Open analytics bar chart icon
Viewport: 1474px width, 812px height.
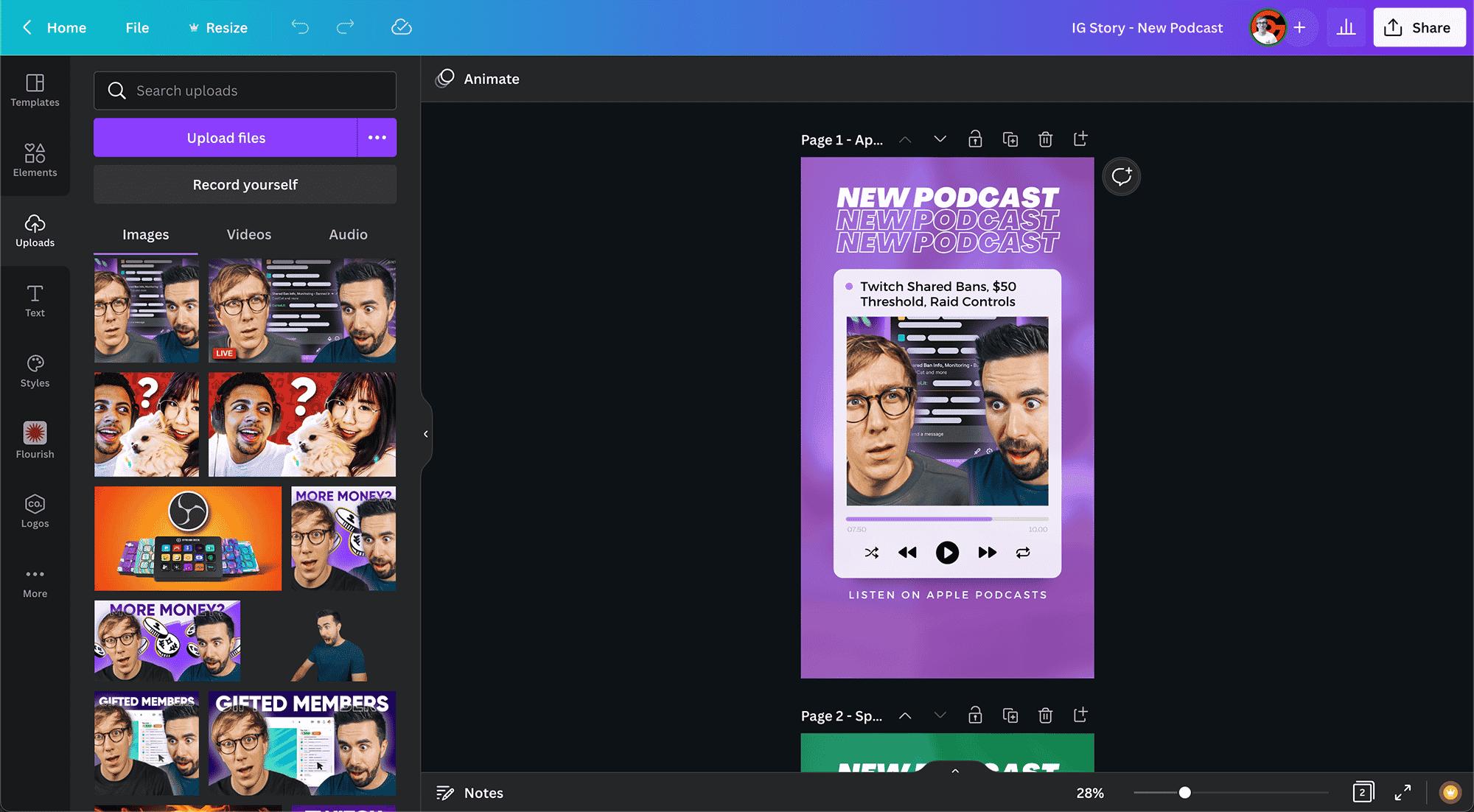(x=1346, y=27)
